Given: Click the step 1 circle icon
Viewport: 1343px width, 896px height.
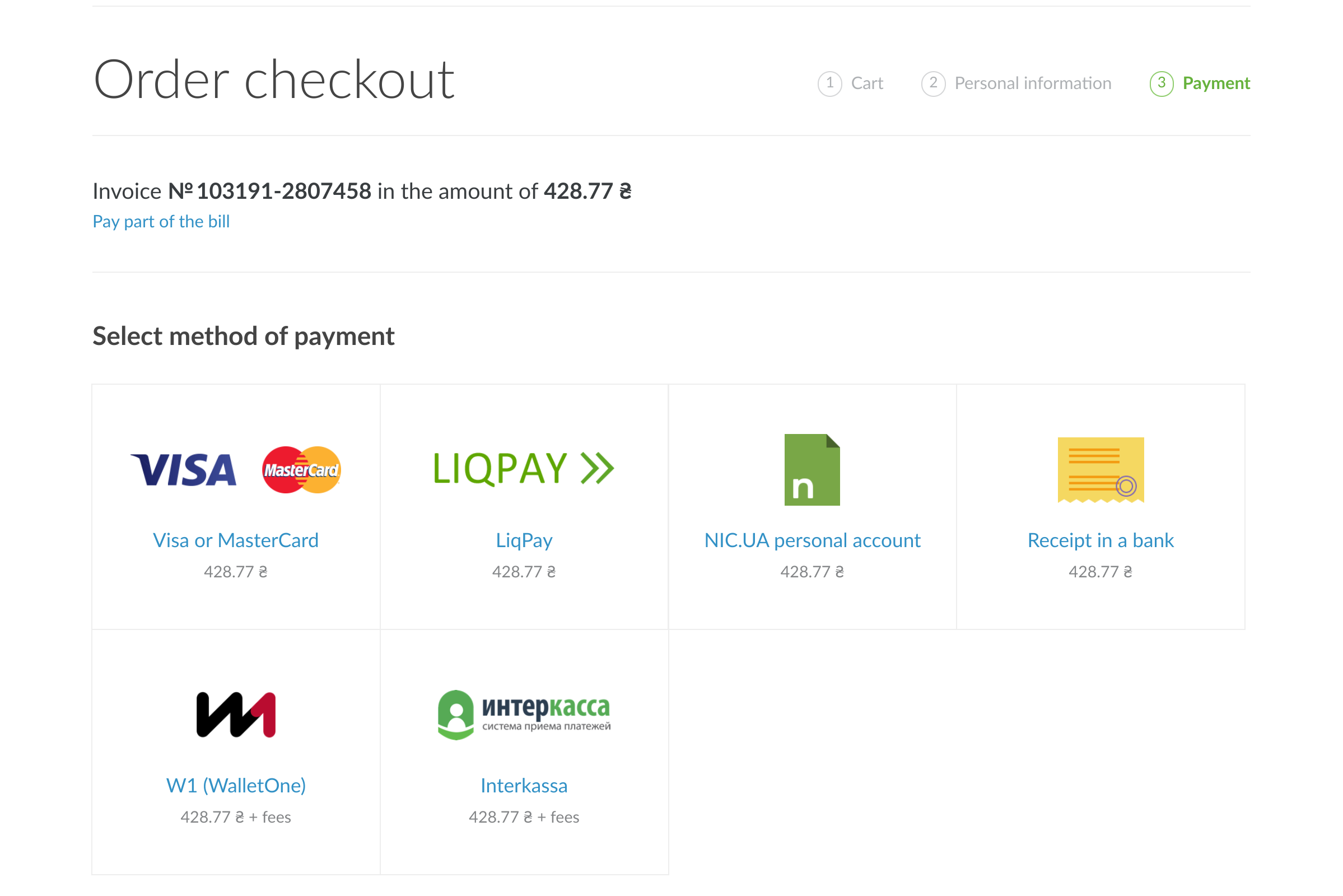Looking at the screenshot, I should click(829, 83).
